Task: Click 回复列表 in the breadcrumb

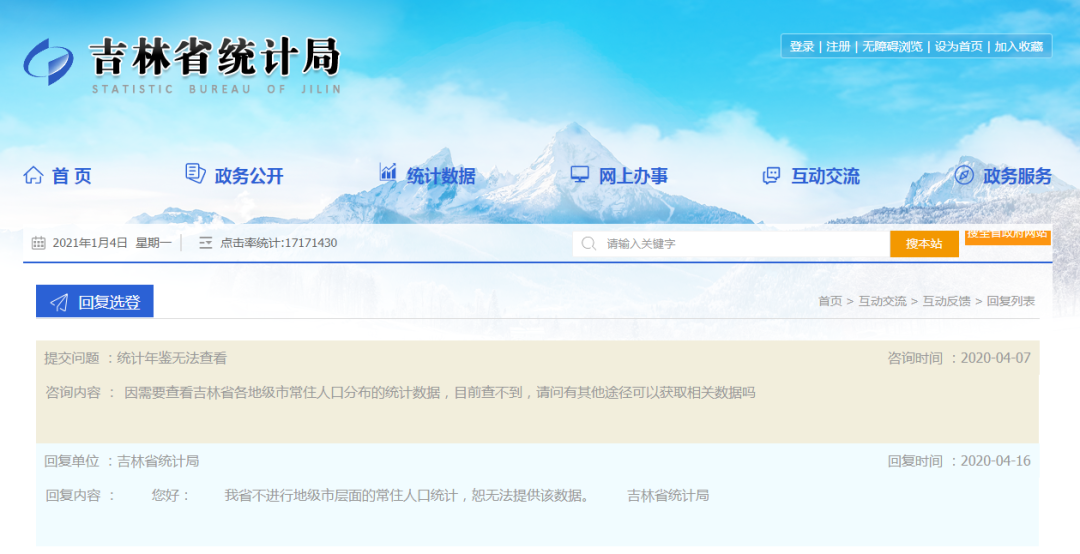Action: coord(1011,301)
